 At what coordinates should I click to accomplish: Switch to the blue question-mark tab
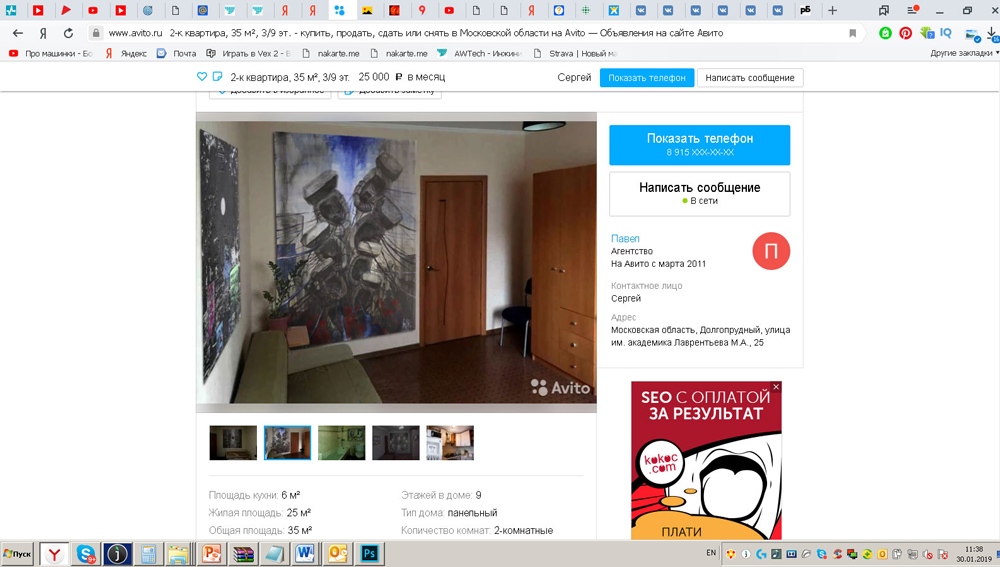coord(559,10)
